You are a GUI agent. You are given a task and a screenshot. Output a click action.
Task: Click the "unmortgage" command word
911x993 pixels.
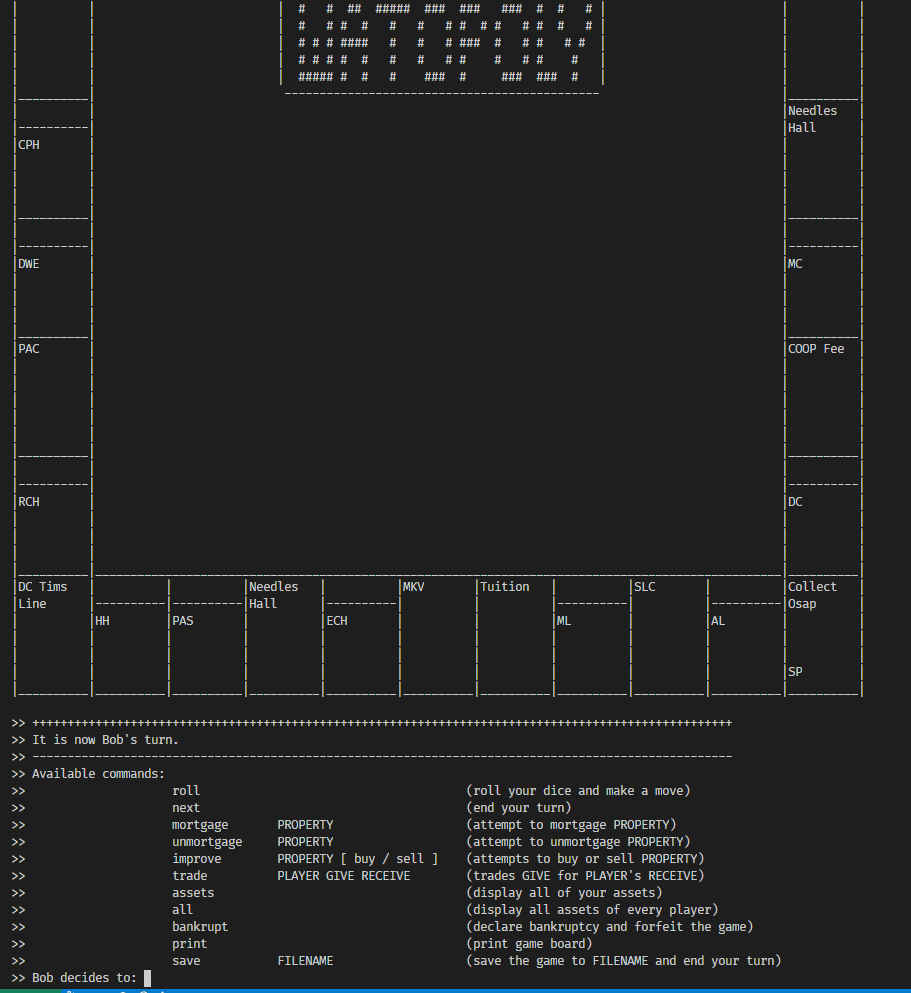207,842
